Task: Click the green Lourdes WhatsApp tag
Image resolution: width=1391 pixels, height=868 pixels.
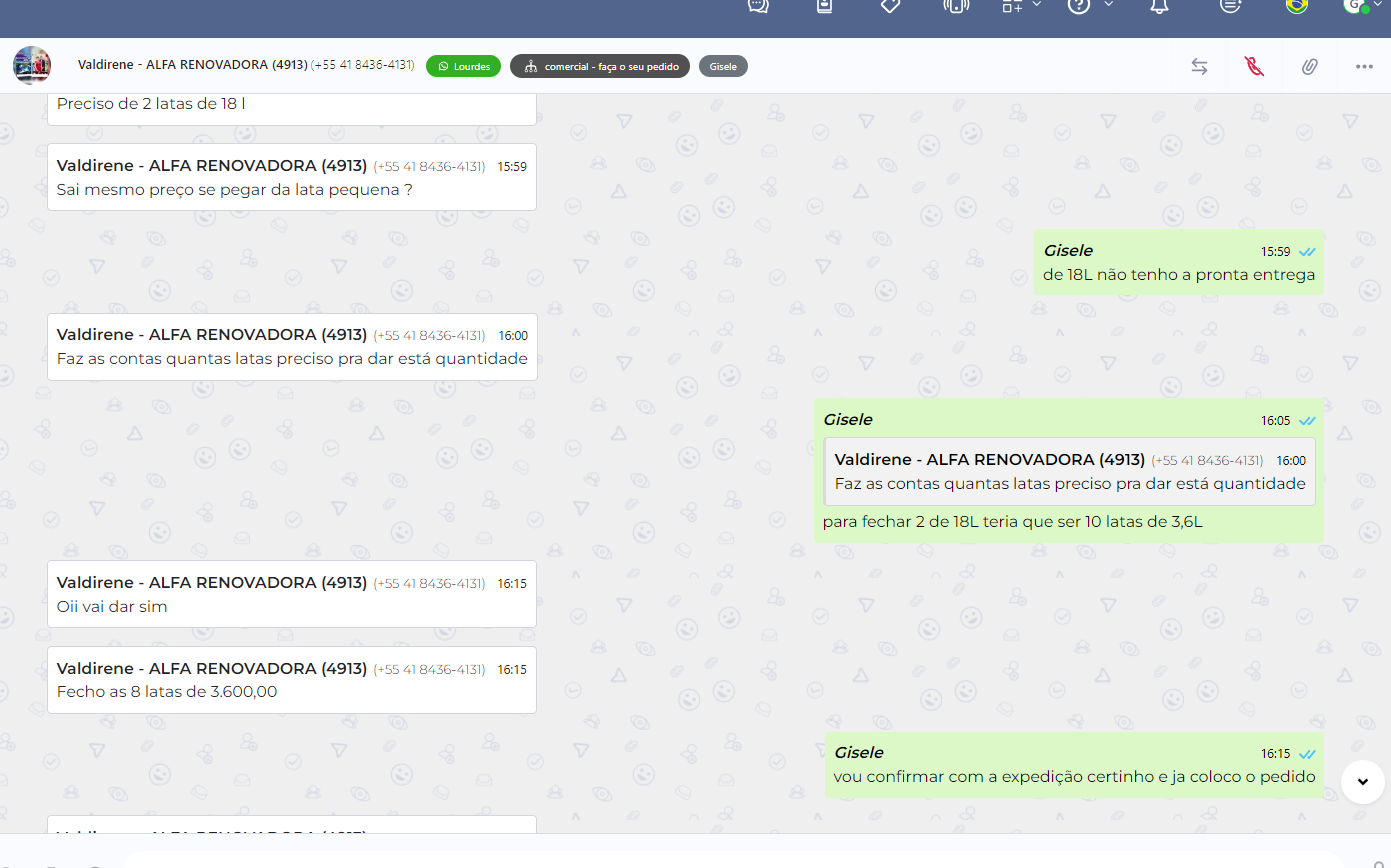Action: click(463, 66)
